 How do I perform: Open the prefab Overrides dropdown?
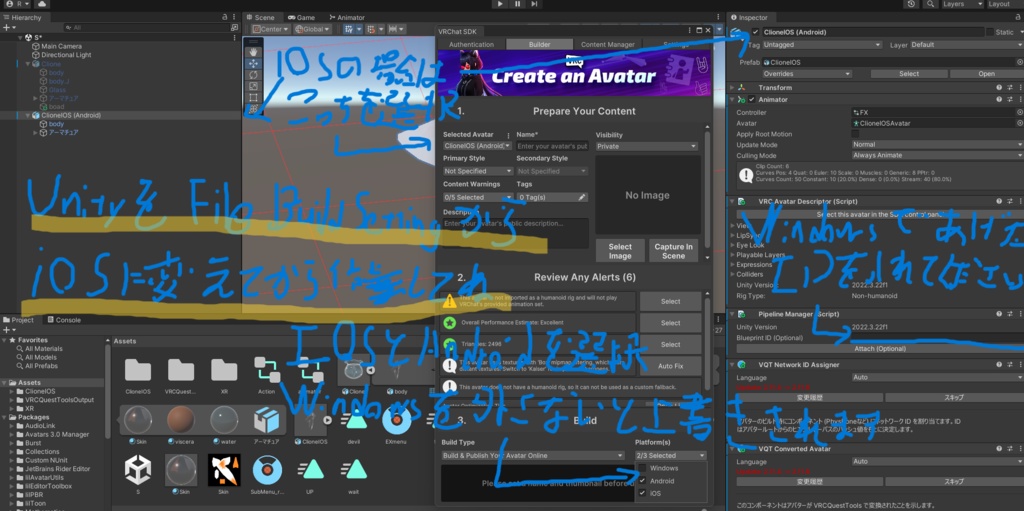click(x=806, y=74)
